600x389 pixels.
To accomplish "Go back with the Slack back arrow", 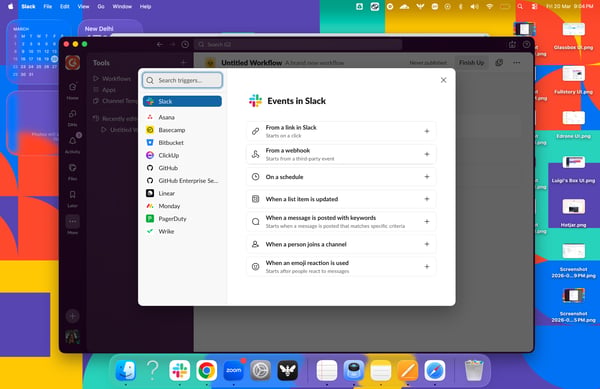I will 160,44.
